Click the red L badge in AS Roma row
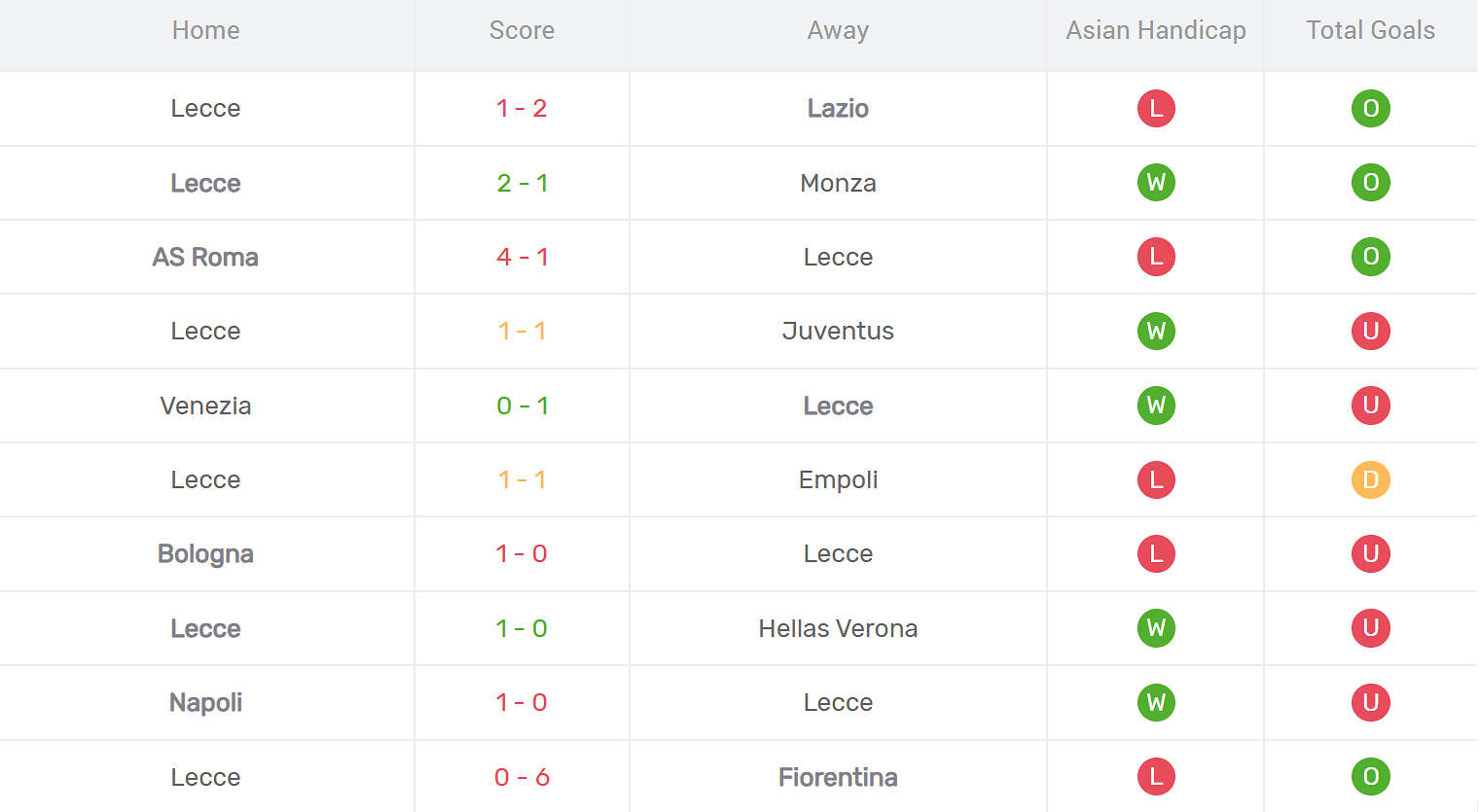Screen dimensions: 1480x812 (1156, 257)
